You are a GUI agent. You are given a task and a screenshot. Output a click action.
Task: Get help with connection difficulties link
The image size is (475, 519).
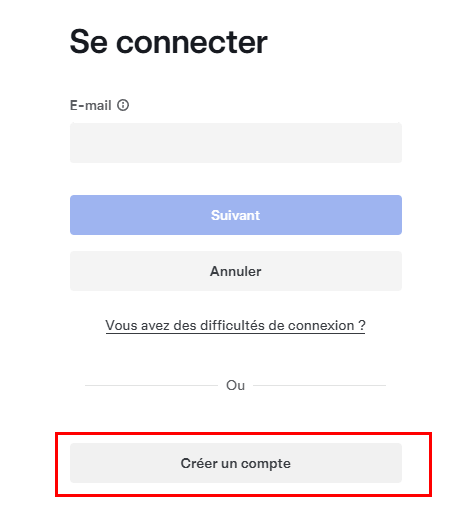click(x=235, y=325)
